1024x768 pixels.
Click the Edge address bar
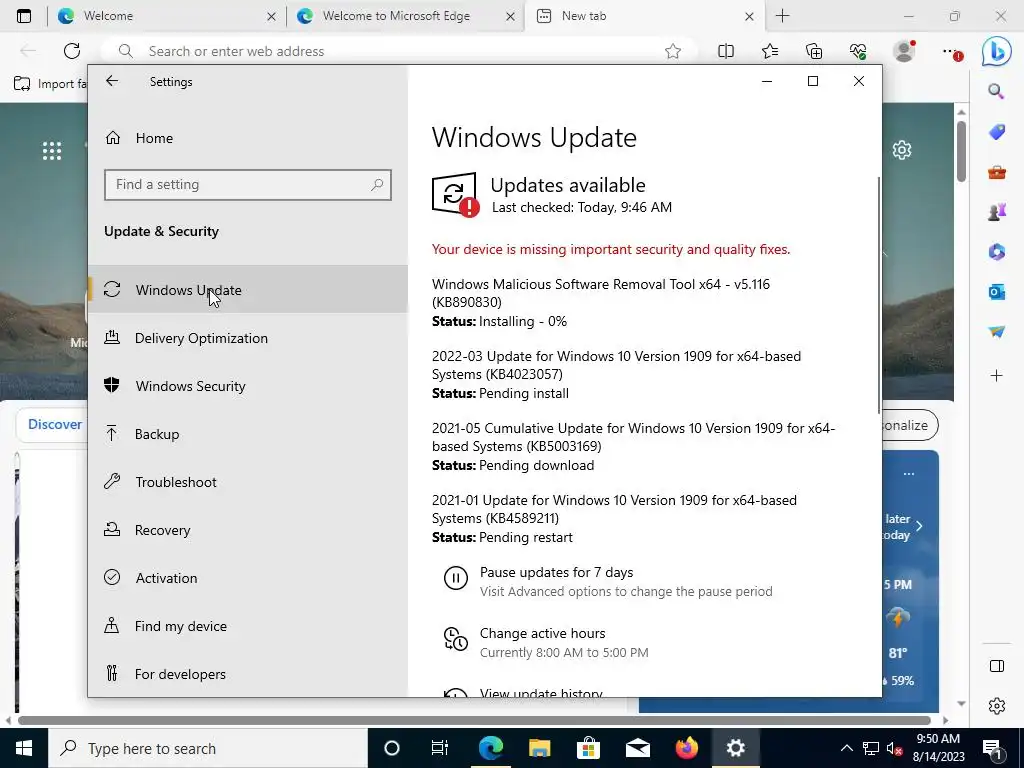coord(398,51)
